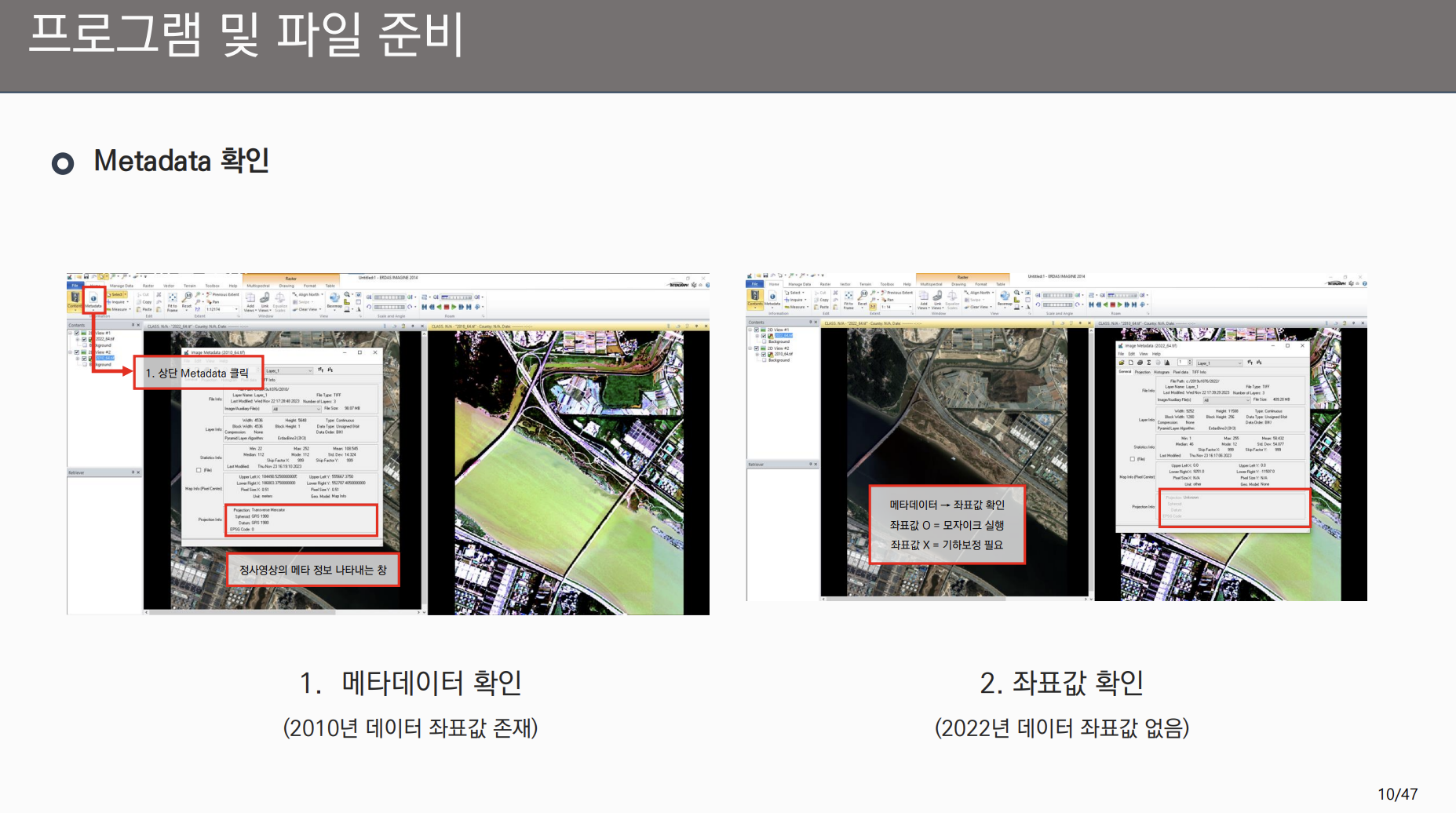1456x813 pixels.
Task: Open Multispectral ribbon tab in step 2 screenshot
Action: [931, 284]
